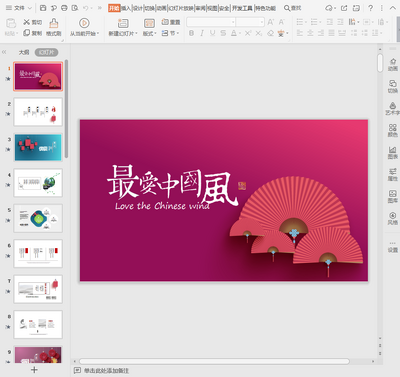
Task: Open the Section (节) dropdown
Action: pyautogui.click(x=171, y=33)
